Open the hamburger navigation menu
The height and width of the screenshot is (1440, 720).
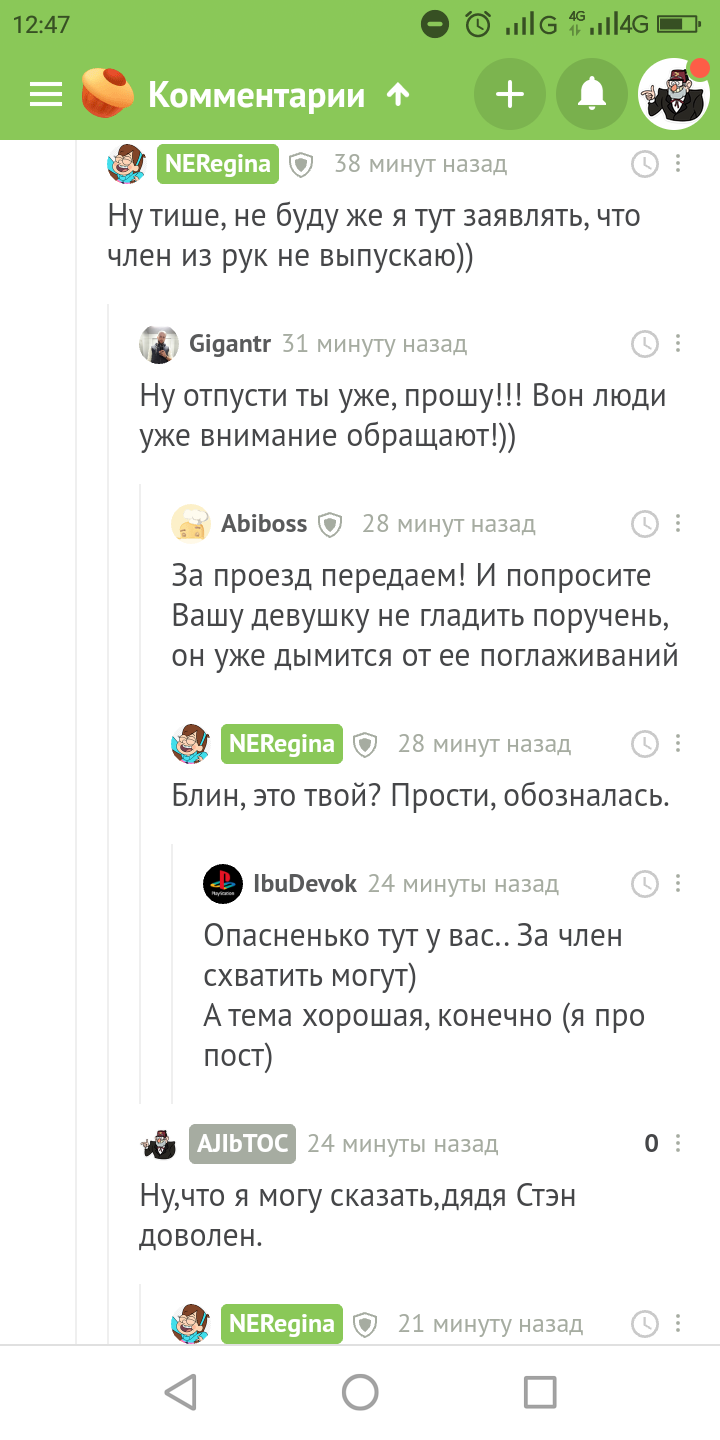46,95
